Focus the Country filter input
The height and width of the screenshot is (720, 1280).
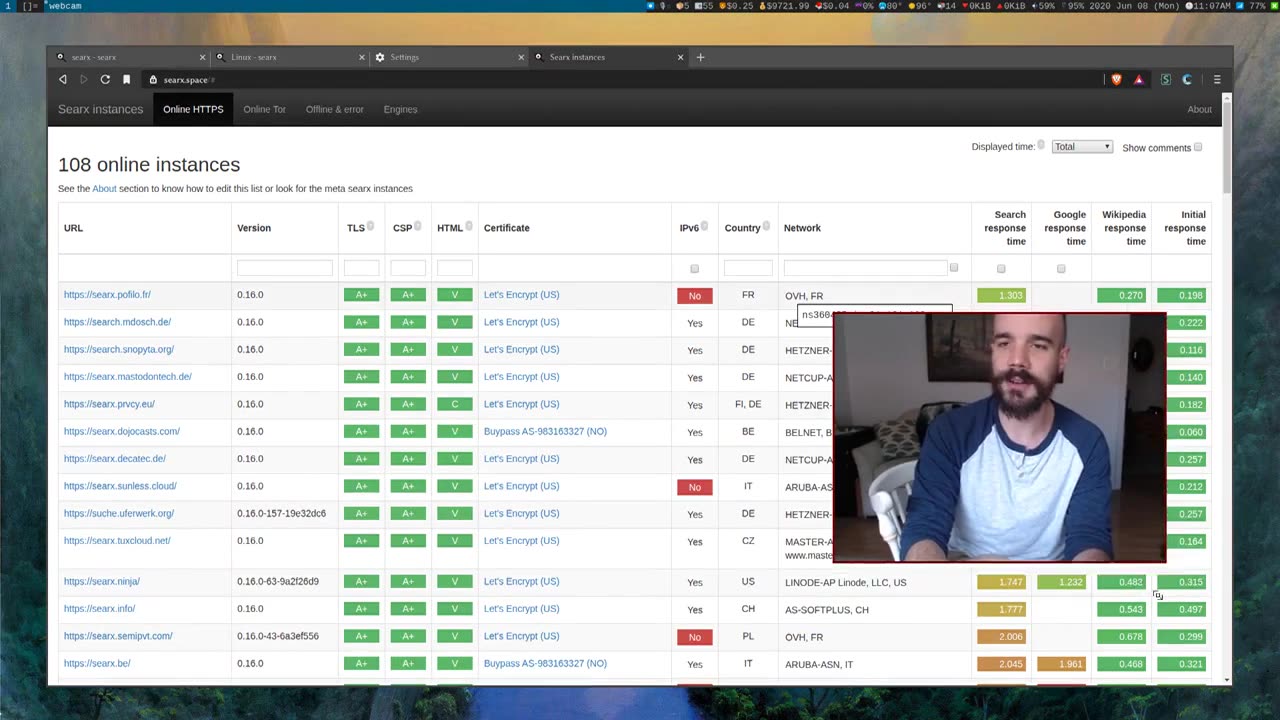(748, 268)
